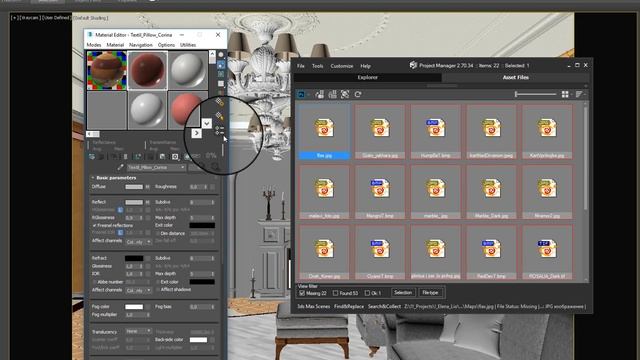The width and height of the screenshot is (640, 360).
Task: Click the Reflect color swatch
Action: tap(134, 202)
